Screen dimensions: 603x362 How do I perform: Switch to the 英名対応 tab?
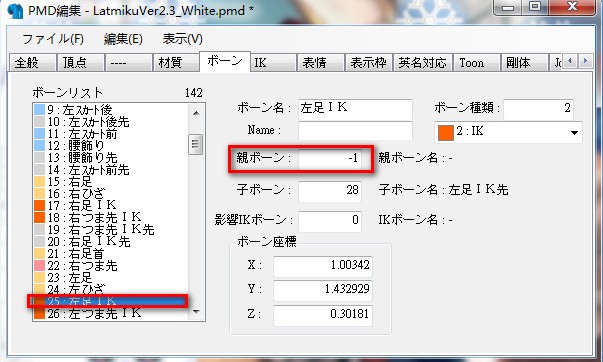pos(422,62)
